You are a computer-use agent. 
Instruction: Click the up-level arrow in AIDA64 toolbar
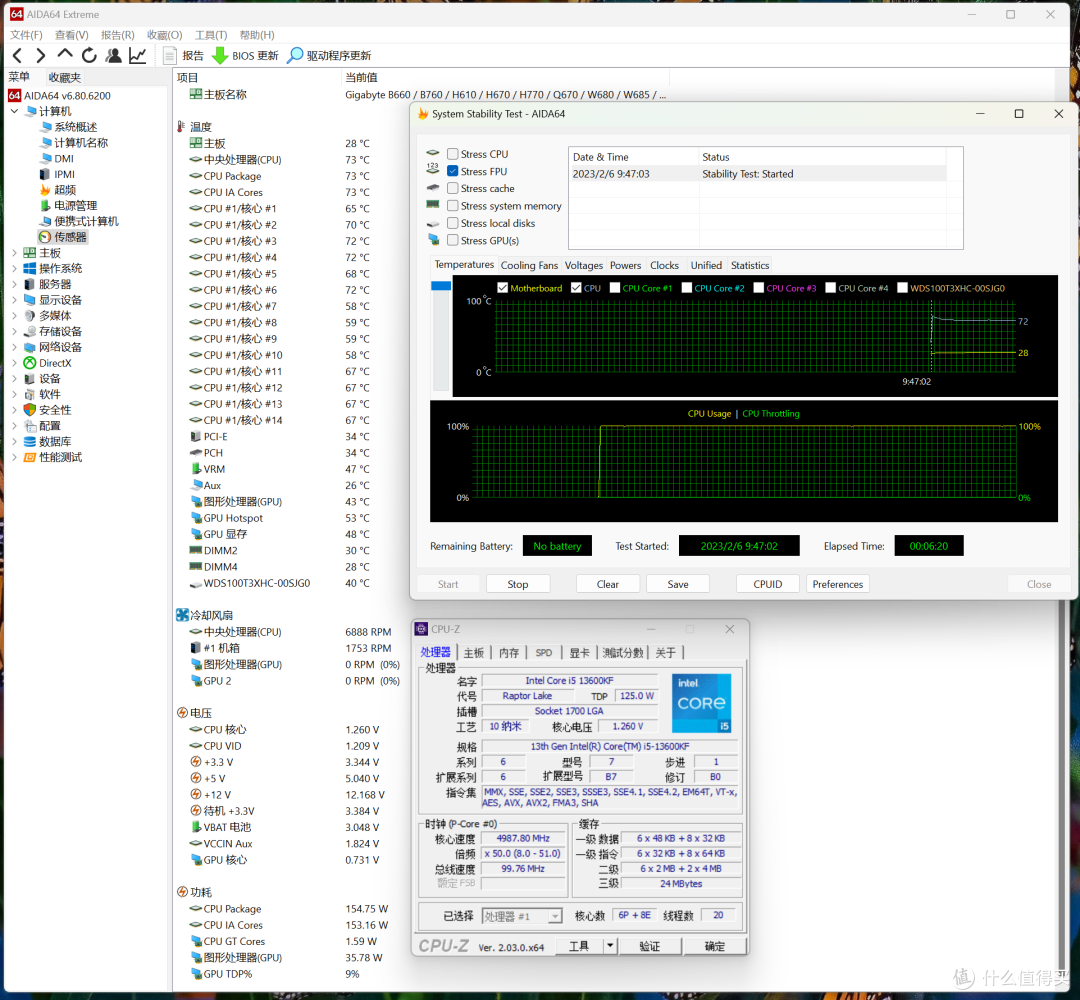click(65, 54)
